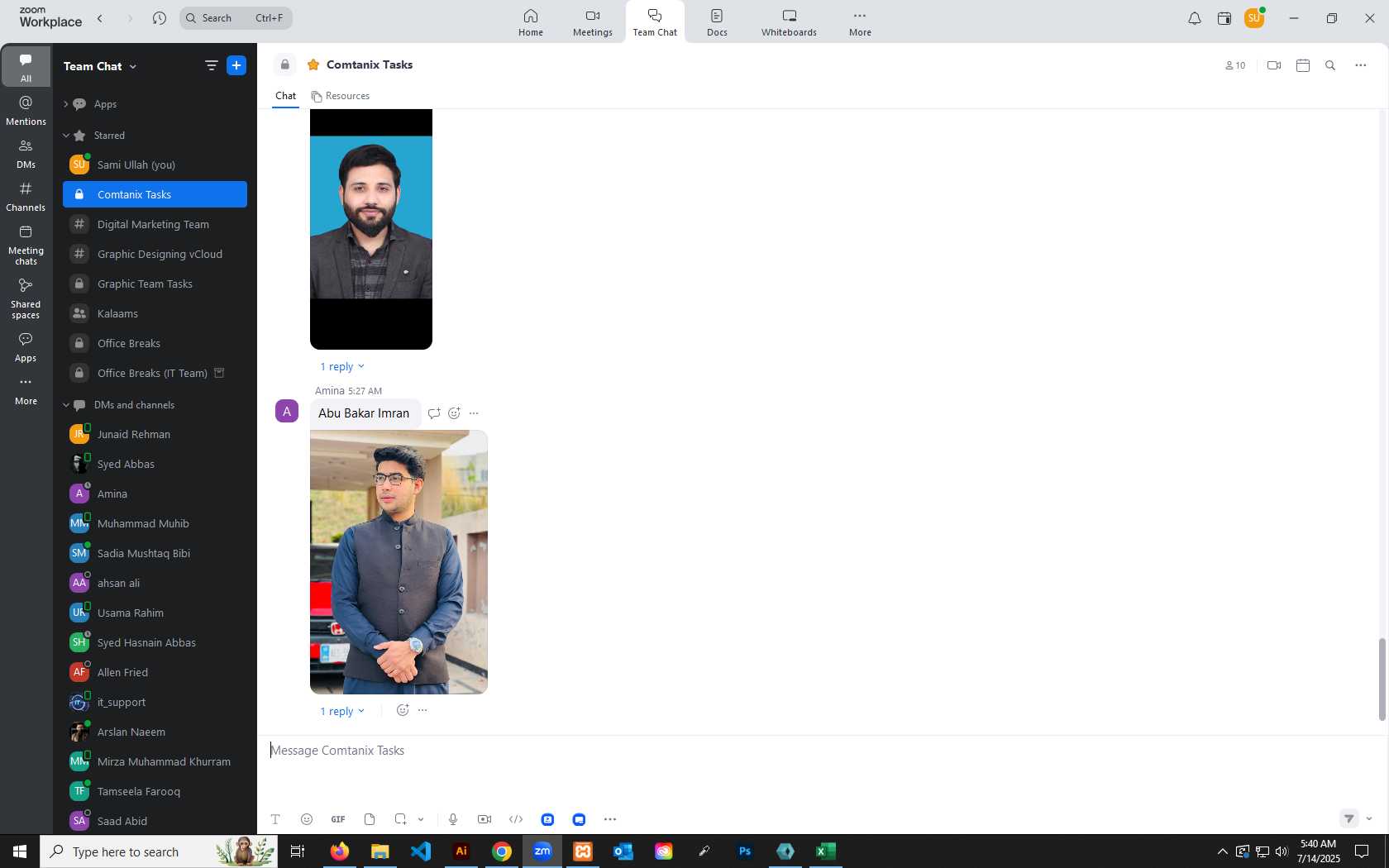1389x868 pixels.
Task: Reply to the Abu Bakar Imran message
Action: [x=434, y=413]
